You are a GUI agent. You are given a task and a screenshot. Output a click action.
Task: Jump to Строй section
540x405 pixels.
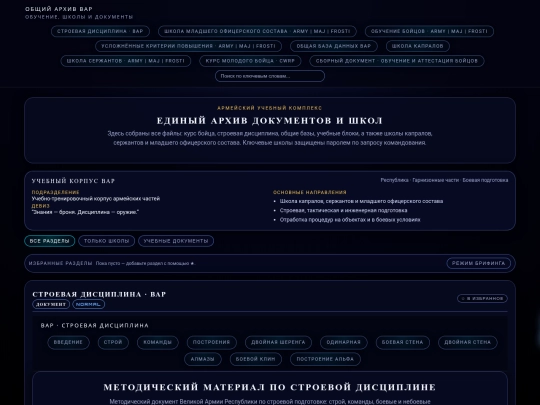(113, 342)
